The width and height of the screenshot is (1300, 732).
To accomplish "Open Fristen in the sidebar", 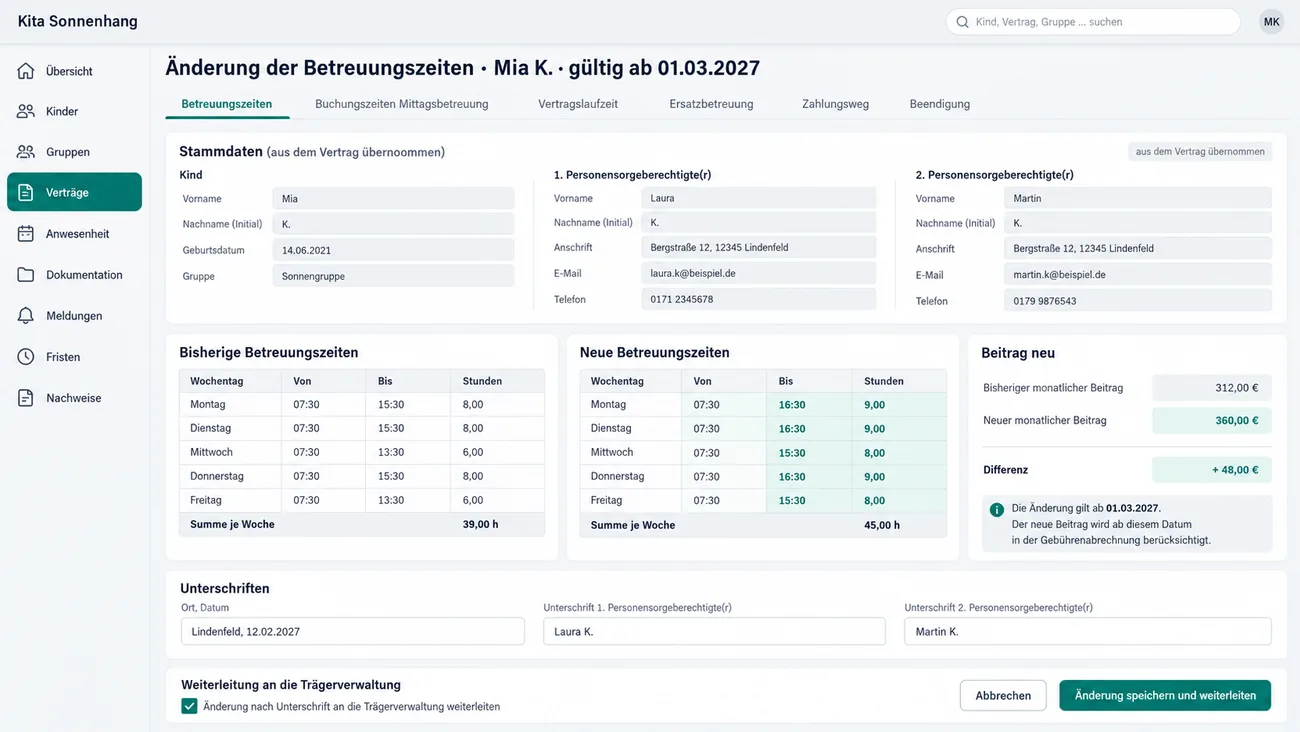I will coord(74,357).
